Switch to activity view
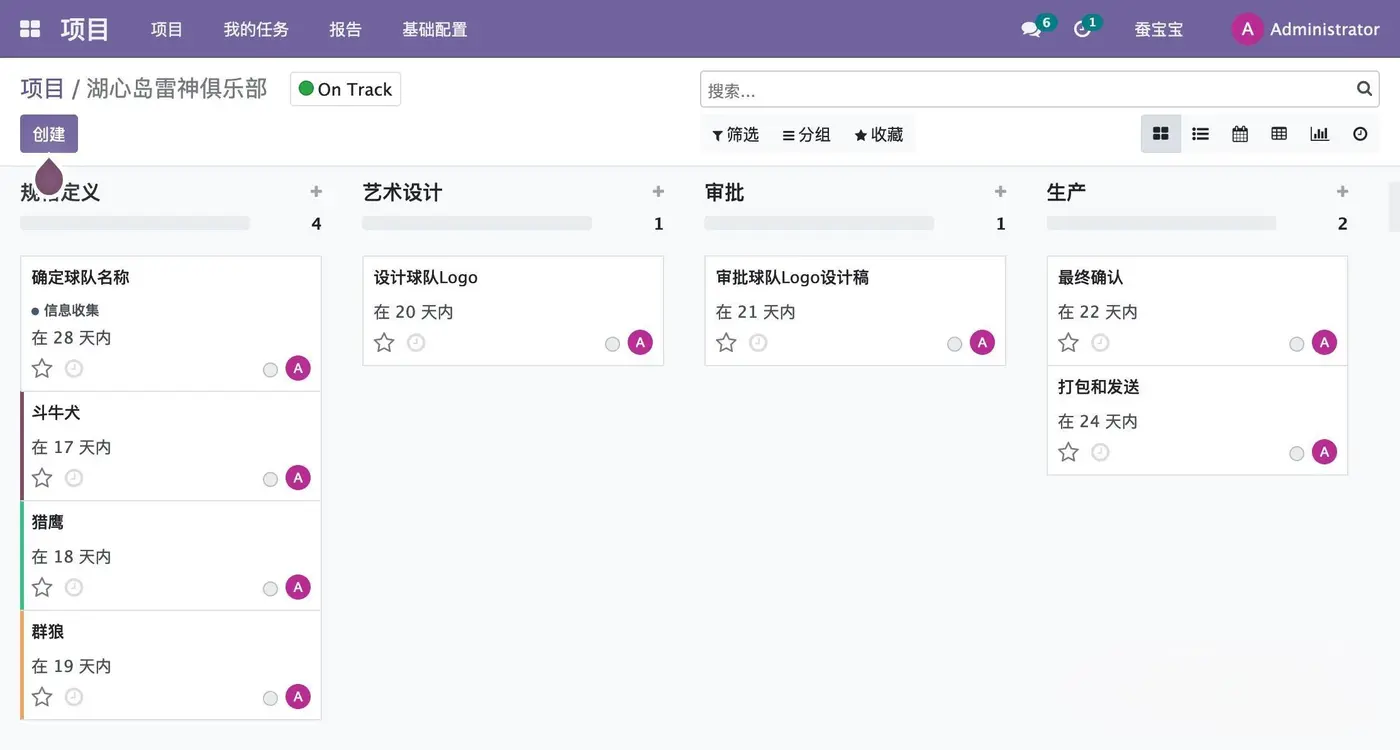The image size is (1400, 750). (x=1359, y=133)
